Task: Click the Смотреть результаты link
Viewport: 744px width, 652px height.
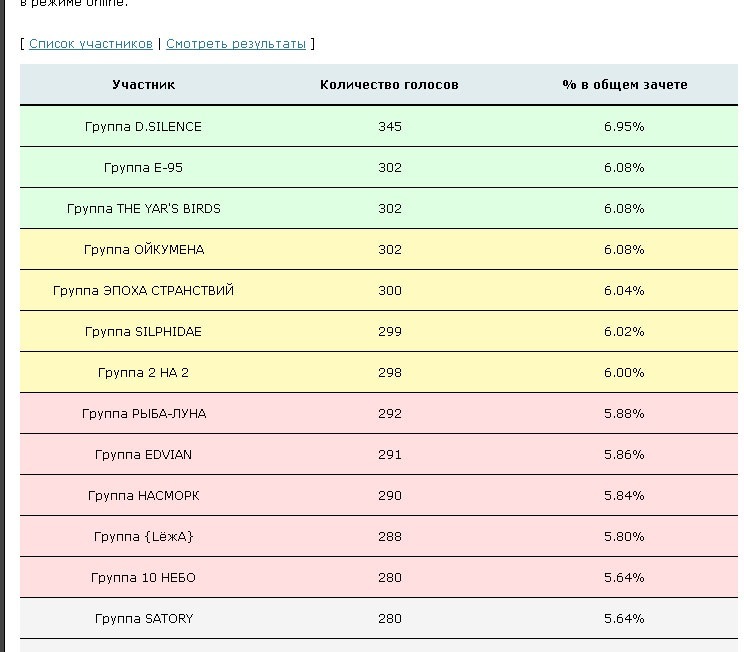Action: coord(236,44)
